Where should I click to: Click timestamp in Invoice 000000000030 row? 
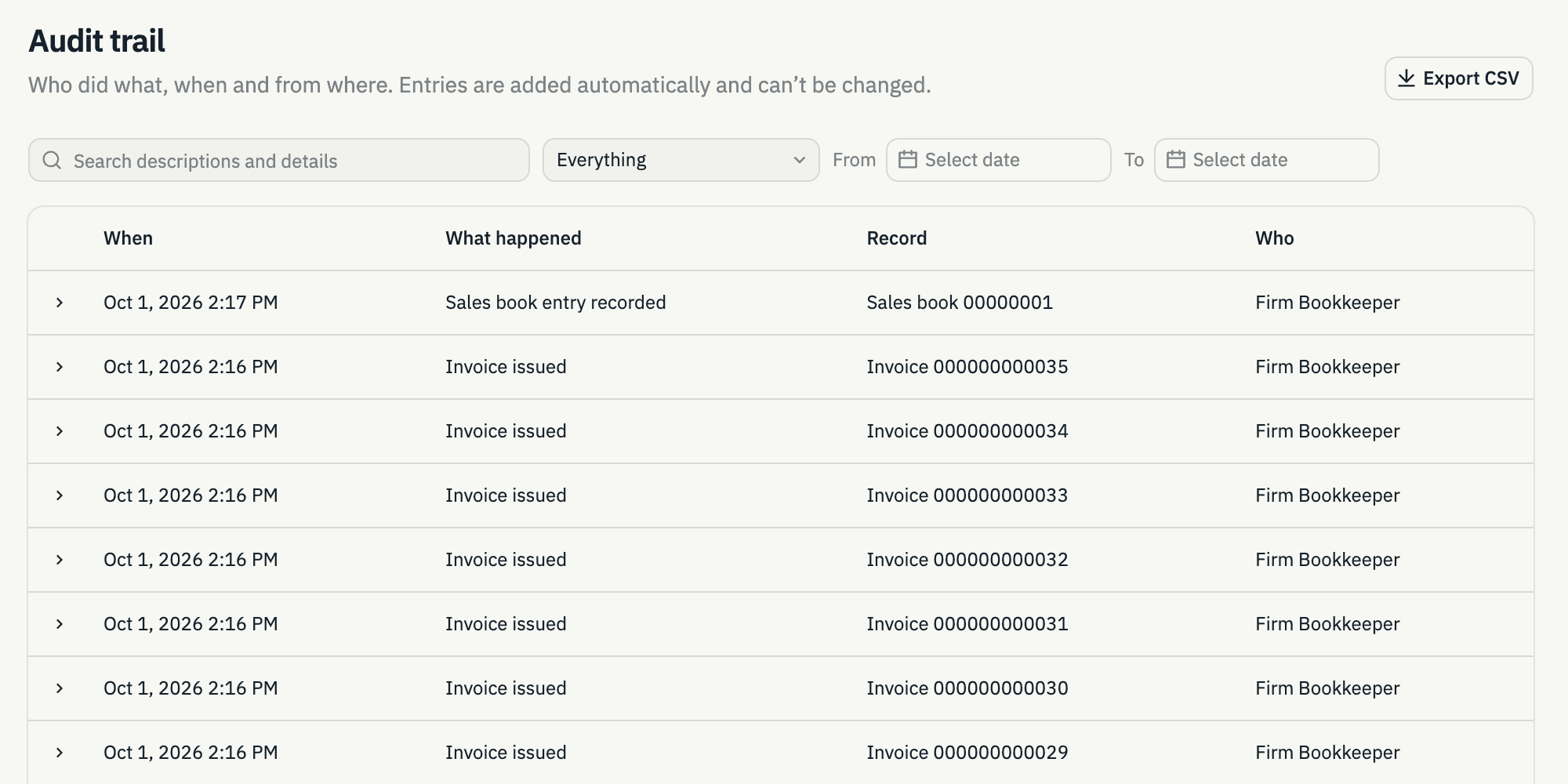(x=191, y=688)
